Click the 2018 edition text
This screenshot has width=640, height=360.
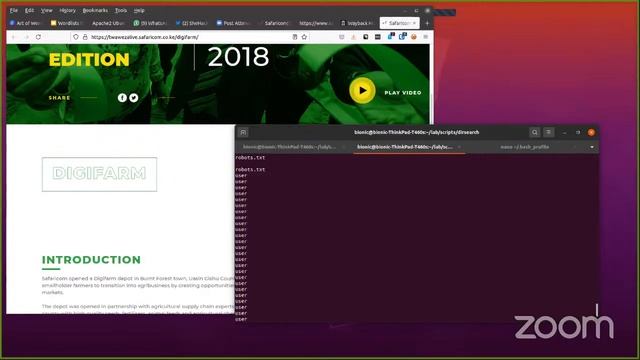pos(238,57)
